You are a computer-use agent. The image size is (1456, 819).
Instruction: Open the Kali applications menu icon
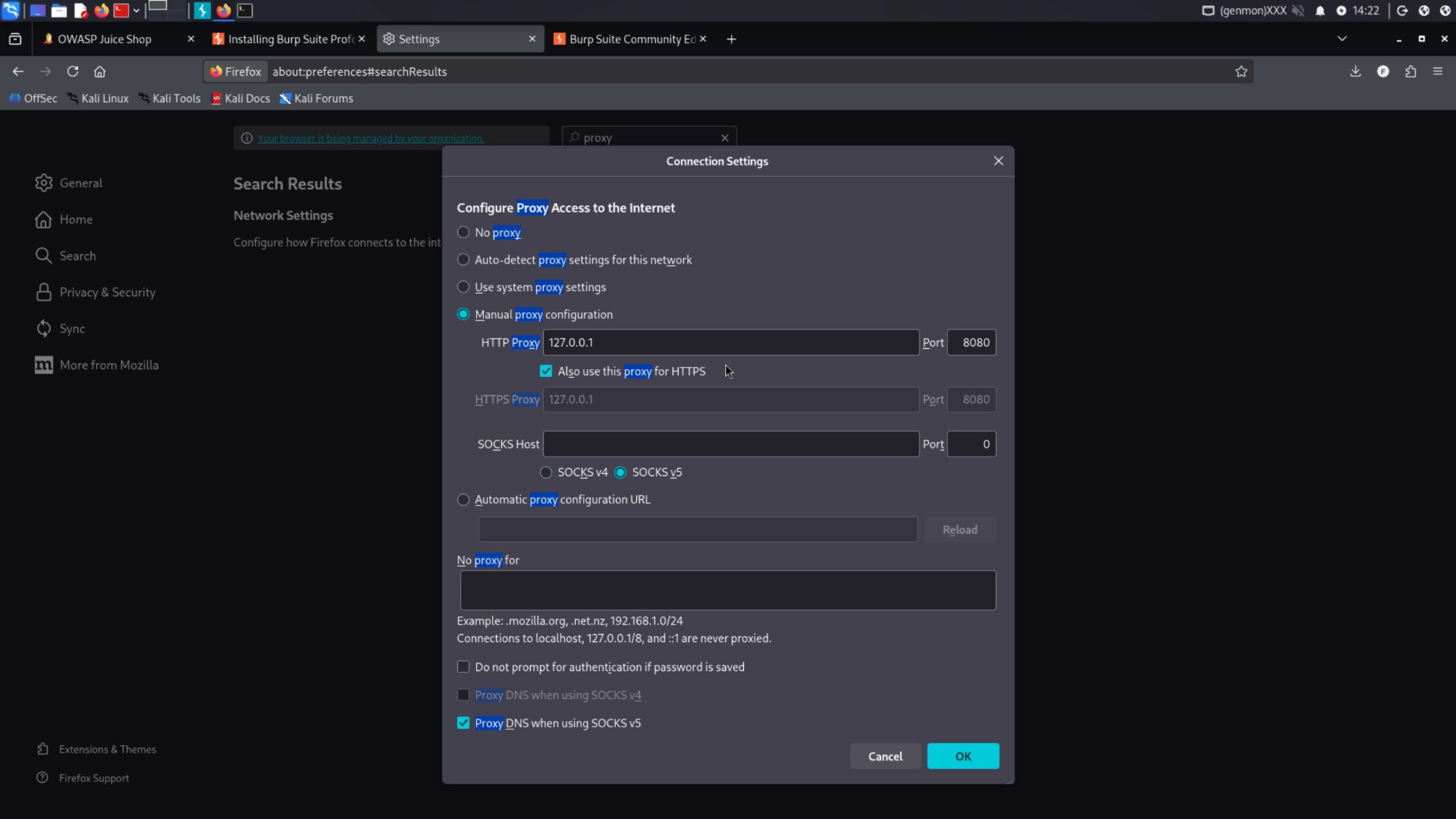[x=10, y=10]
